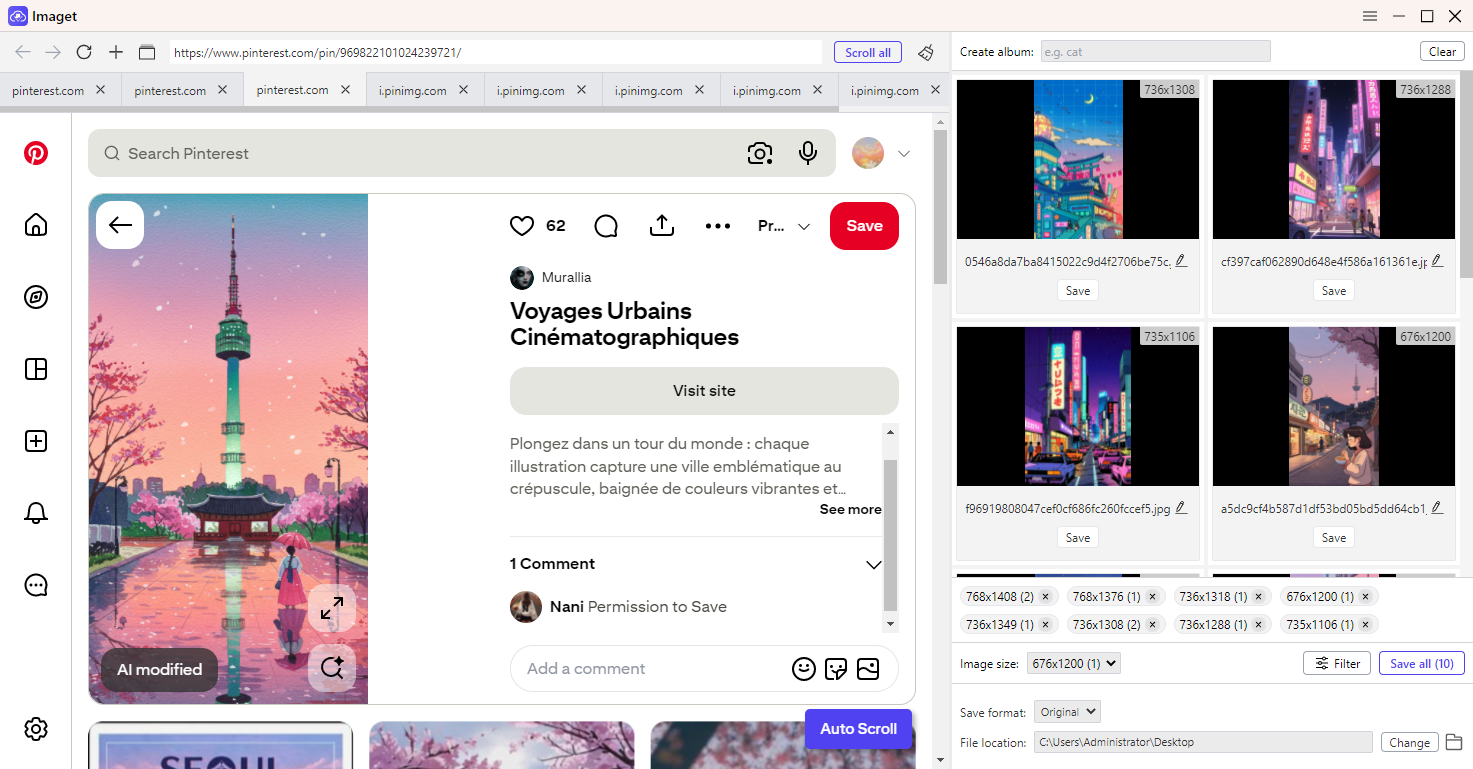1473x769 pixels.
Task: Open the Save format dropdown
Action: [1067, 712]
